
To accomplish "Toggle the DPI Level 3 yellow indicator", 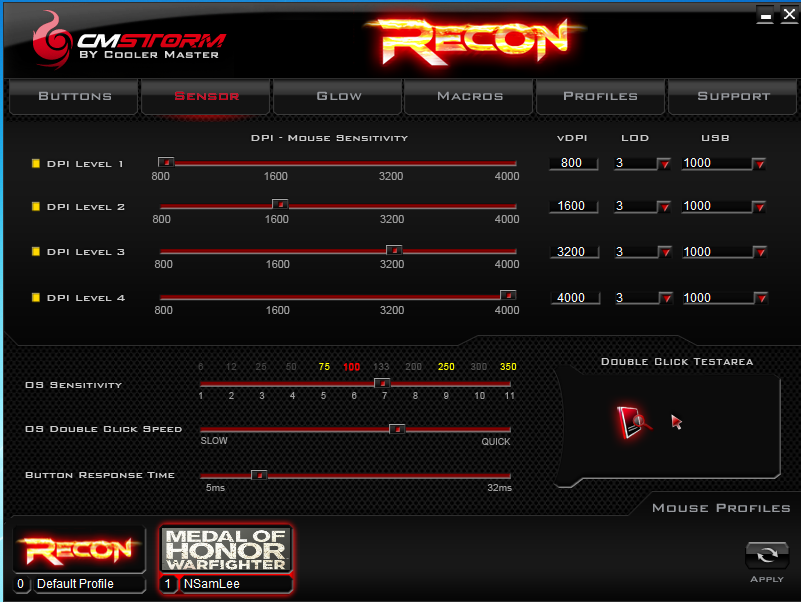I will 36,251.
